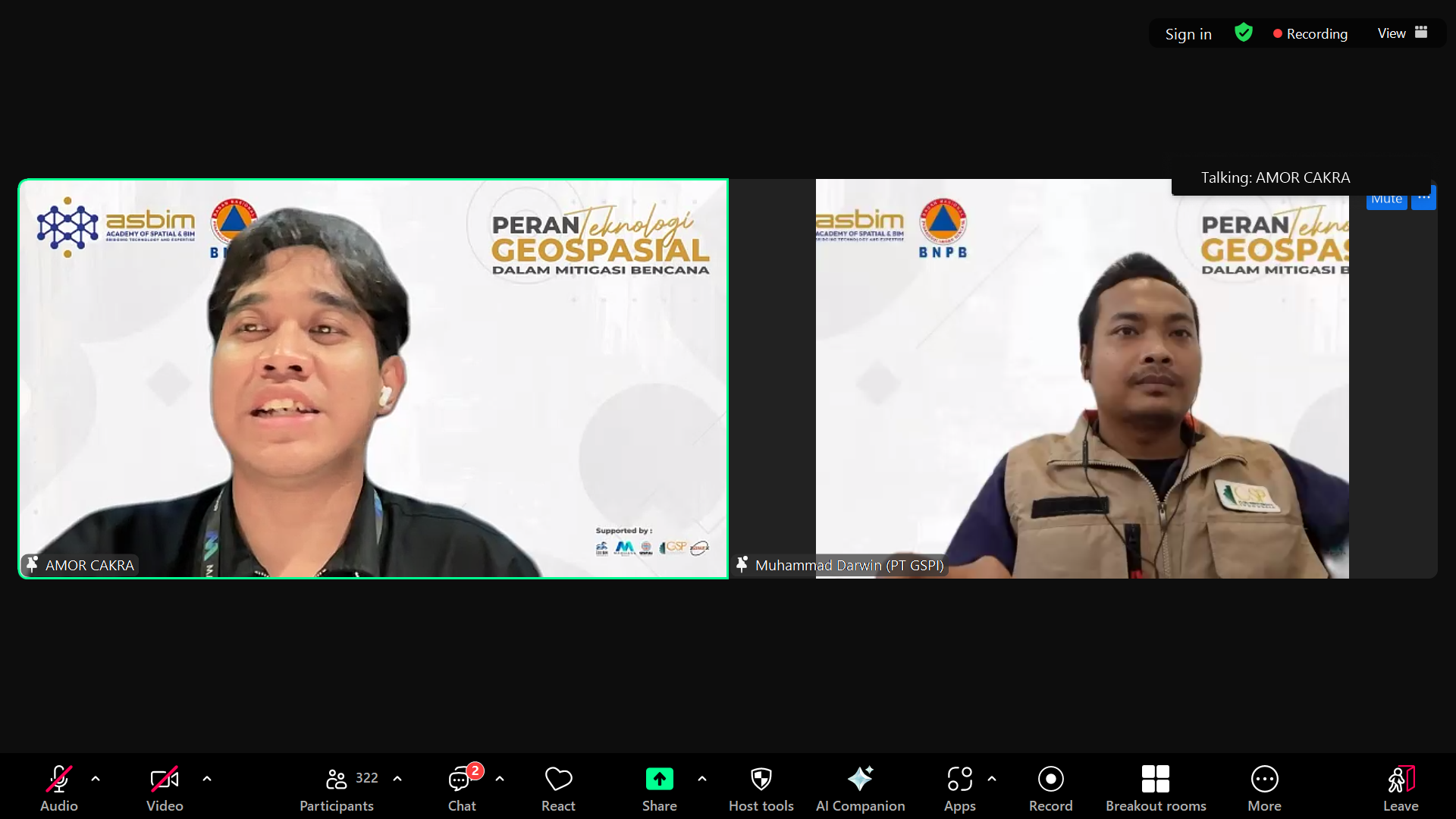Open the View layout menu

(x=1401, y=33)
